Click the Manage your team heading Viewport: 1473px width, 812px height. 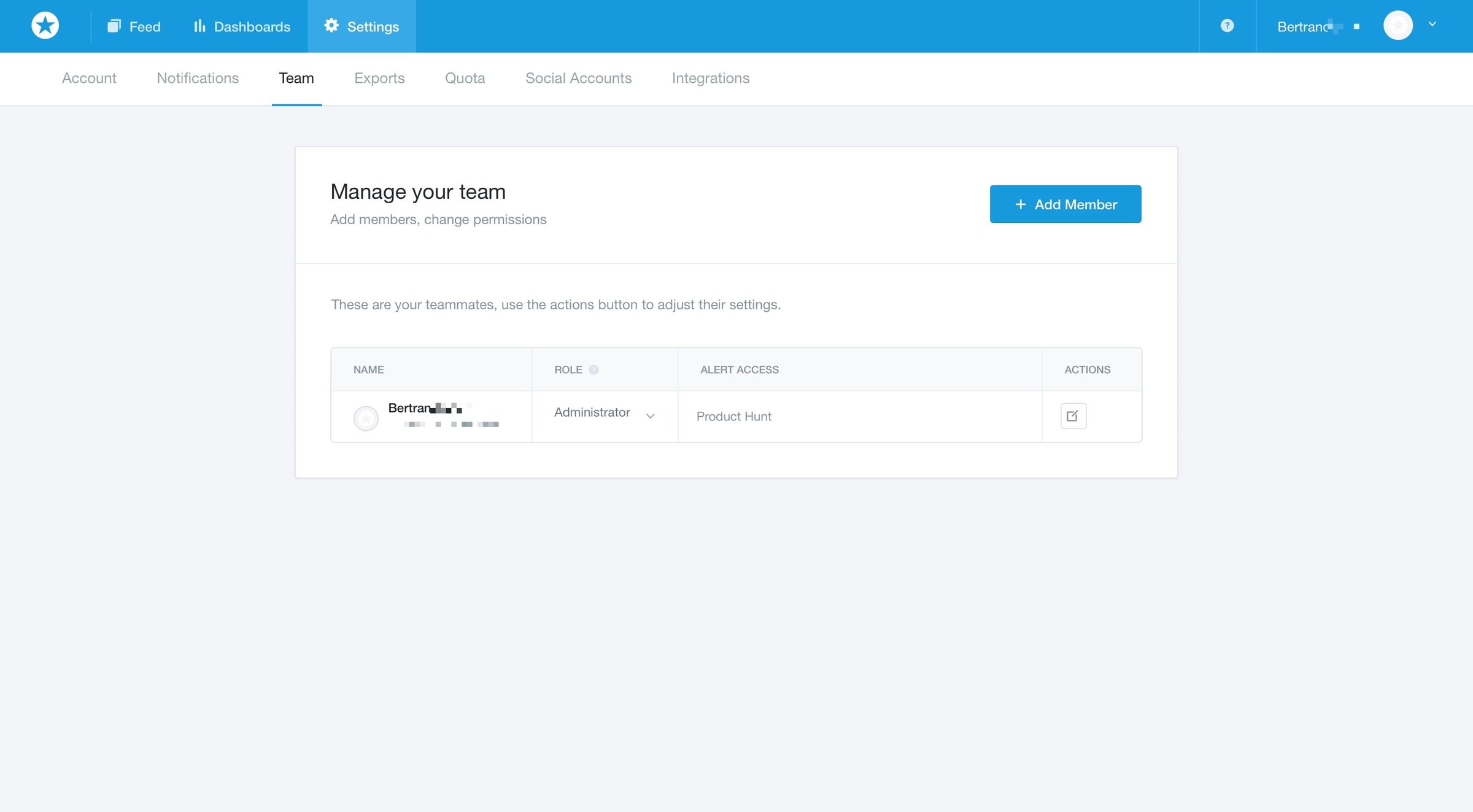pos(418,191)
